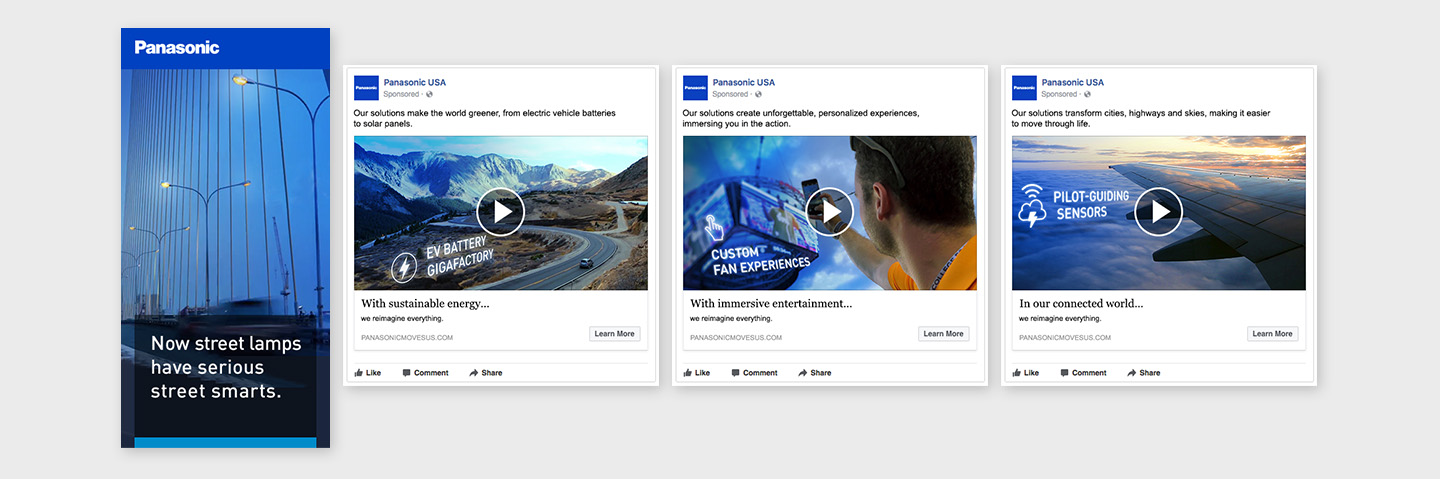Click Sponsored label on the greener-world post
Image resolution: width=1440 pixels, height=479 pixels.
pos(401,94)
